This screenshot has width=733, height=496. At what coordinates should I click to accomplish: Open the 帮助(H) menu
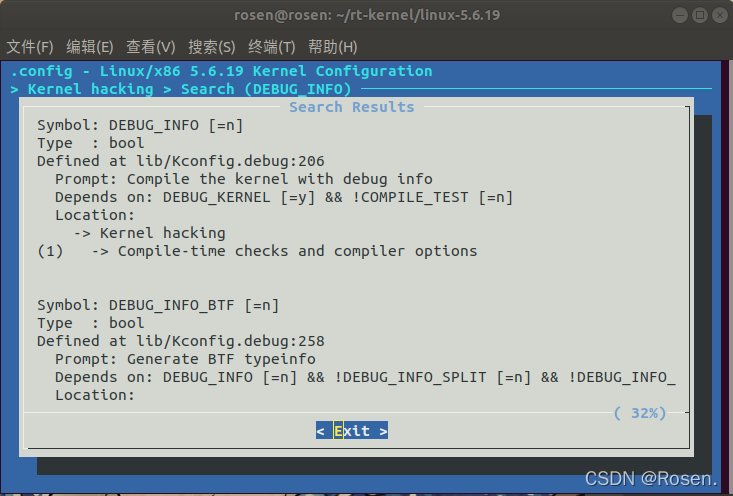332,47
